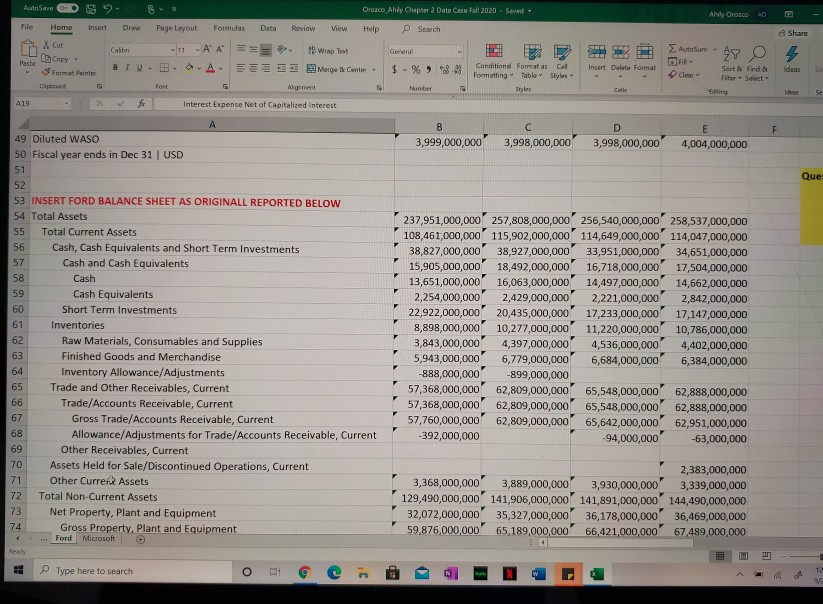823x604 pixels.
Task: Apply the Percent Style format
Action: point(415,67)
